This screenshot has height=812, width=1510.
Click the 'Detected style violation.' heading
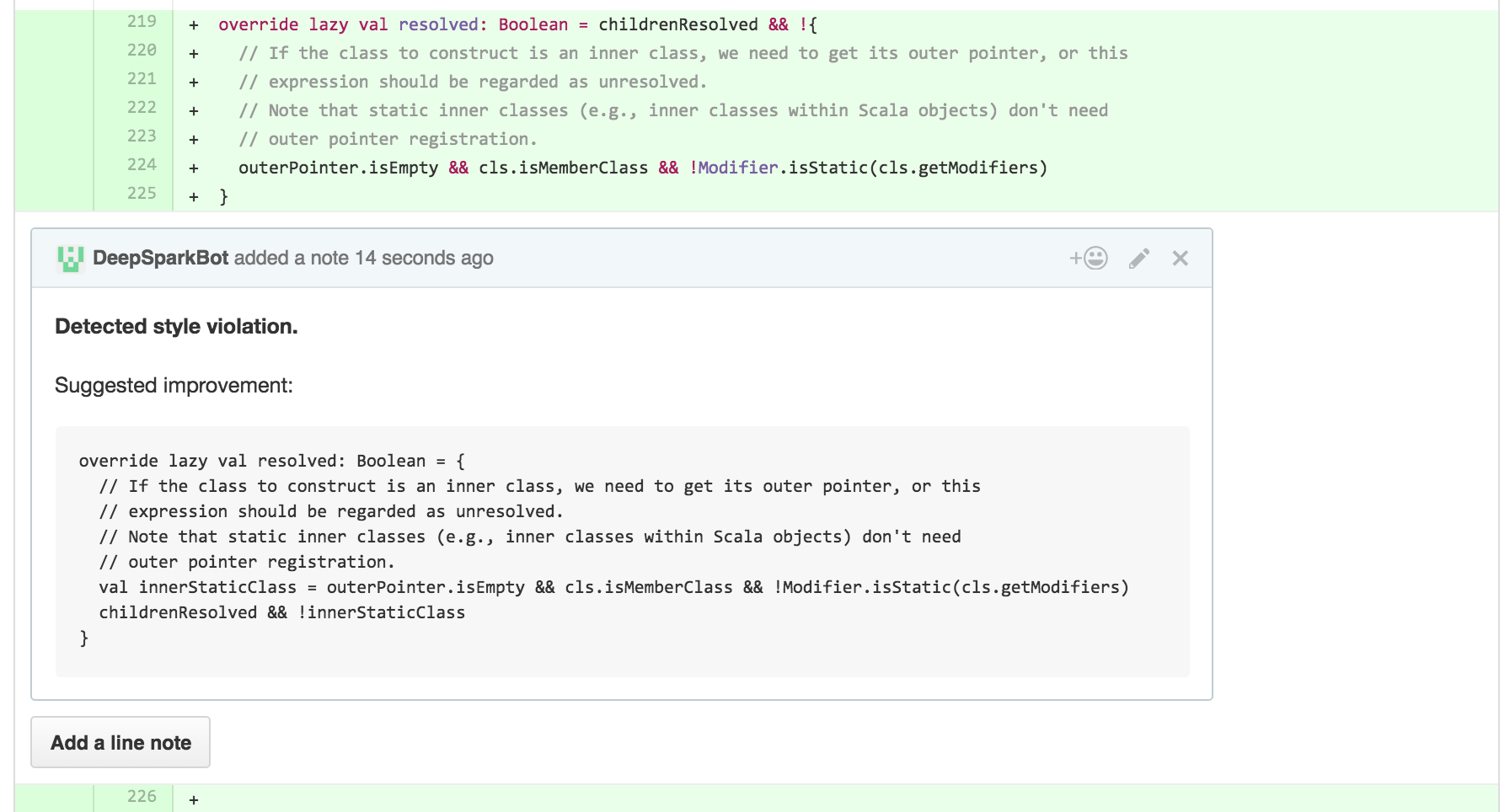pyautogui.click(x=176, y=326)
